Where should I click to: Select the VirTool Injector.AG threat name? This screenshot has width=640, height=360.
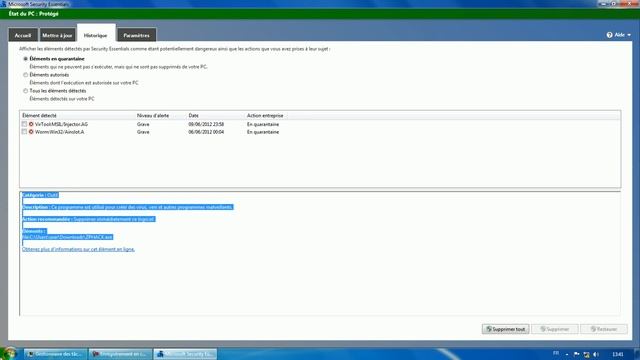point(61,124)
